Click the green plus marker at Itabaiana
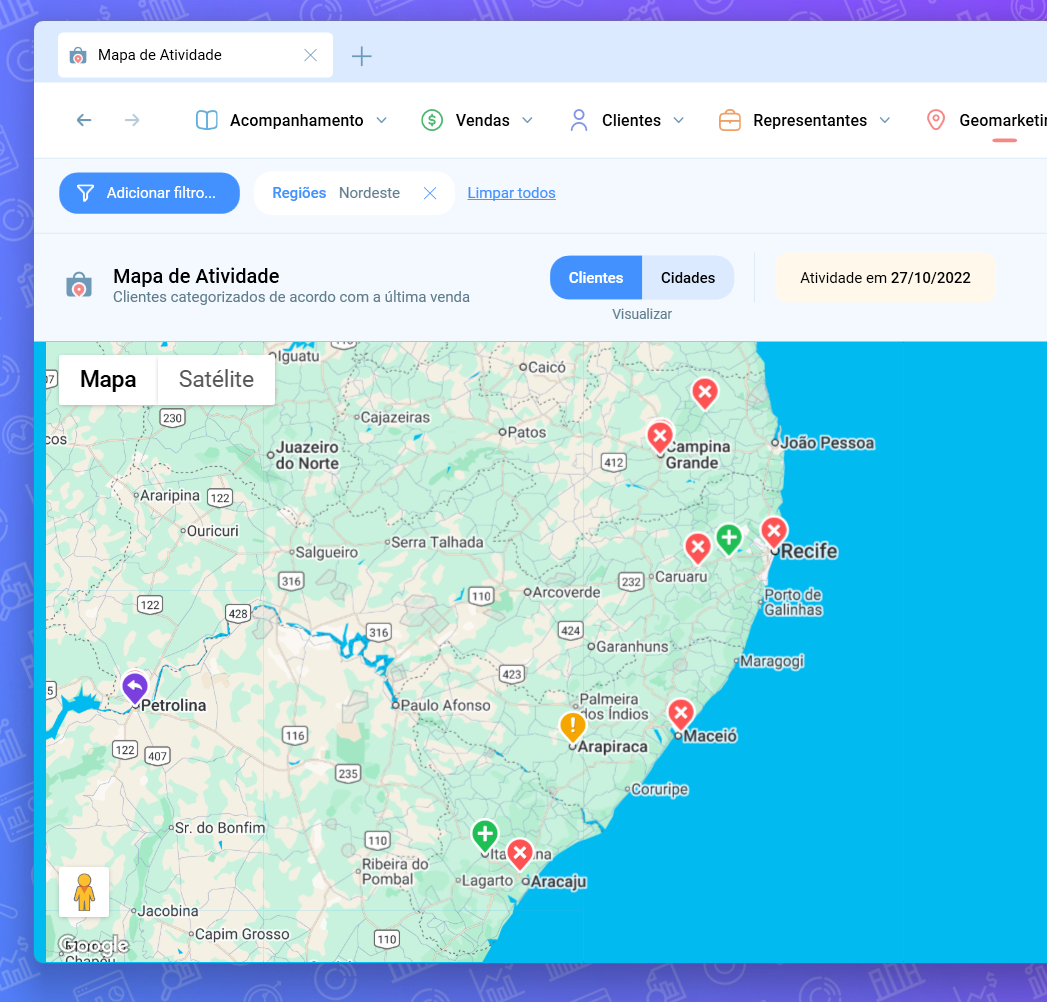1047x1002 pixels. point(485,836)
